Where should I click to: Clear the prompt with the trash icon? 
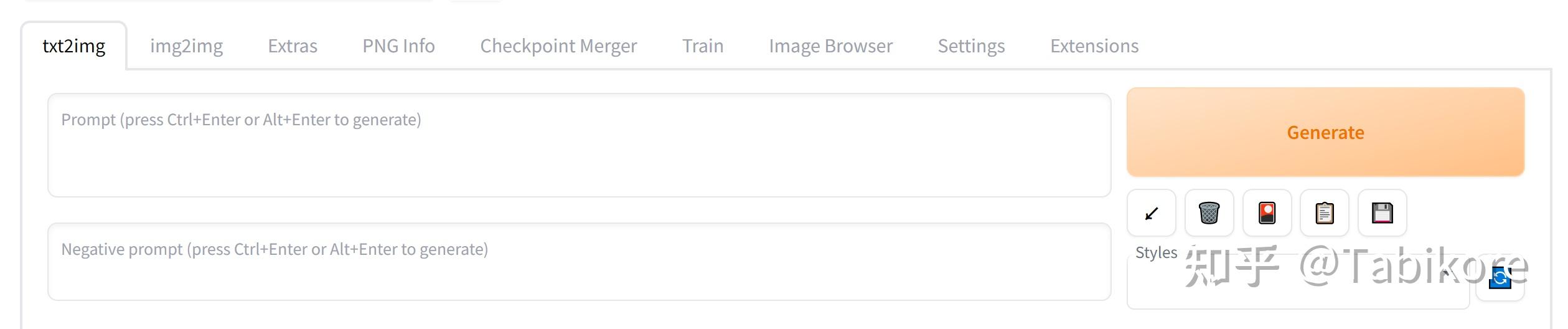pyautogui.click(x=1209, y=214)
